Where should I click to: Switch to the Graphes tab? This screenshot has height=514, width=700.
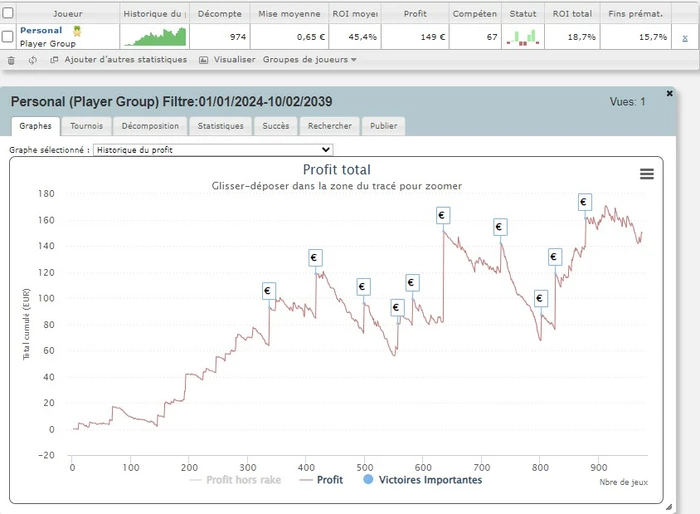(35, 126)
